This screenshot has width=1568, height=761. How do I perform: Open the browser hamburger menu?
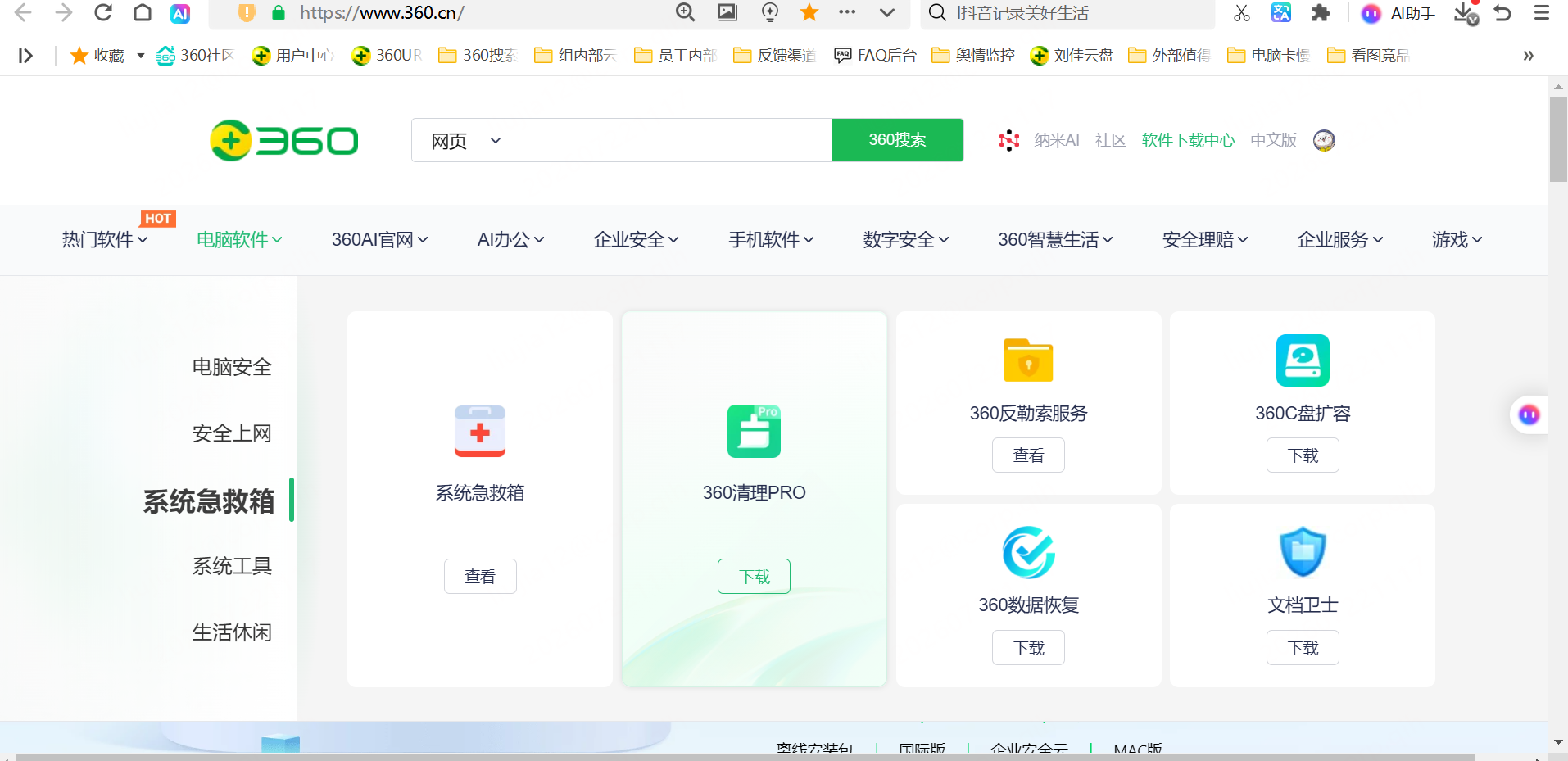coord(1542,13)
